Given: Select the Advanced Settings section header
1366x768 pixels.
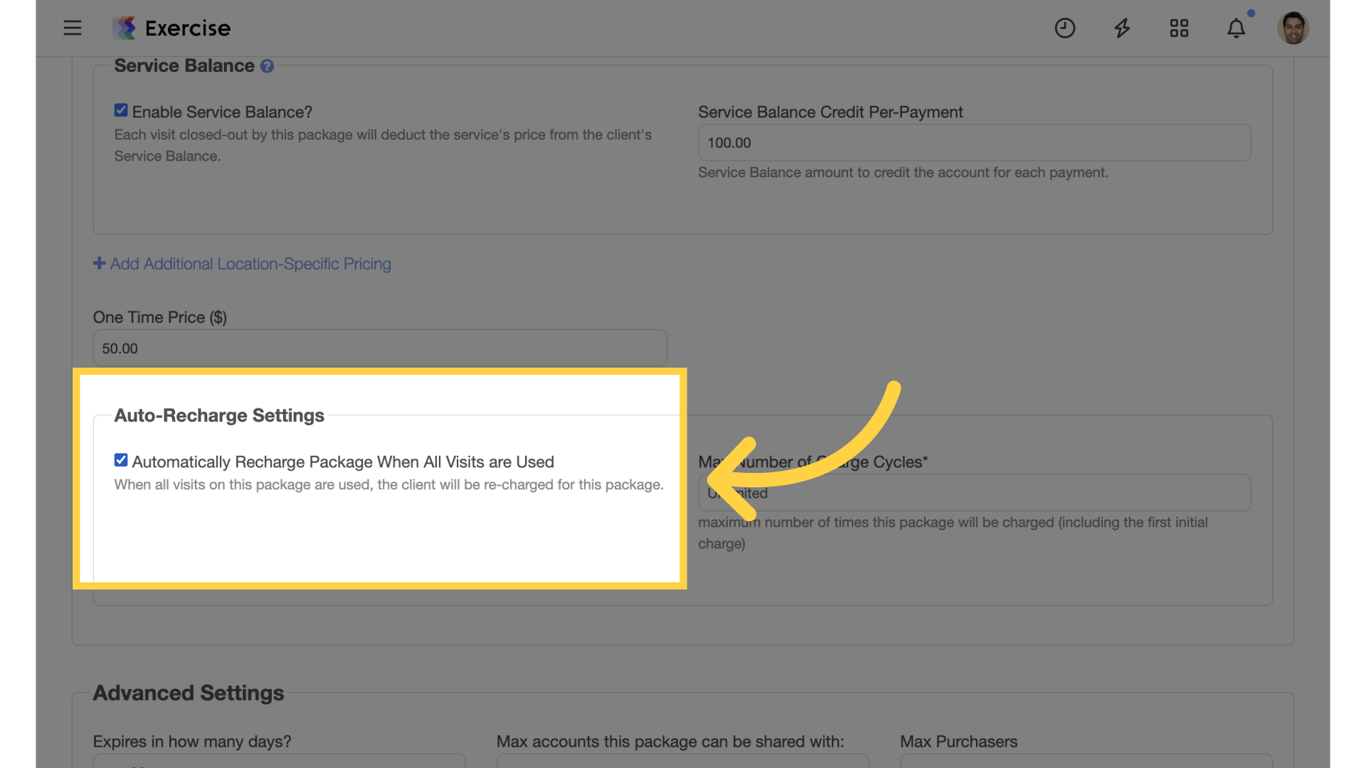Looking at the screenshot, I should 187,692.
